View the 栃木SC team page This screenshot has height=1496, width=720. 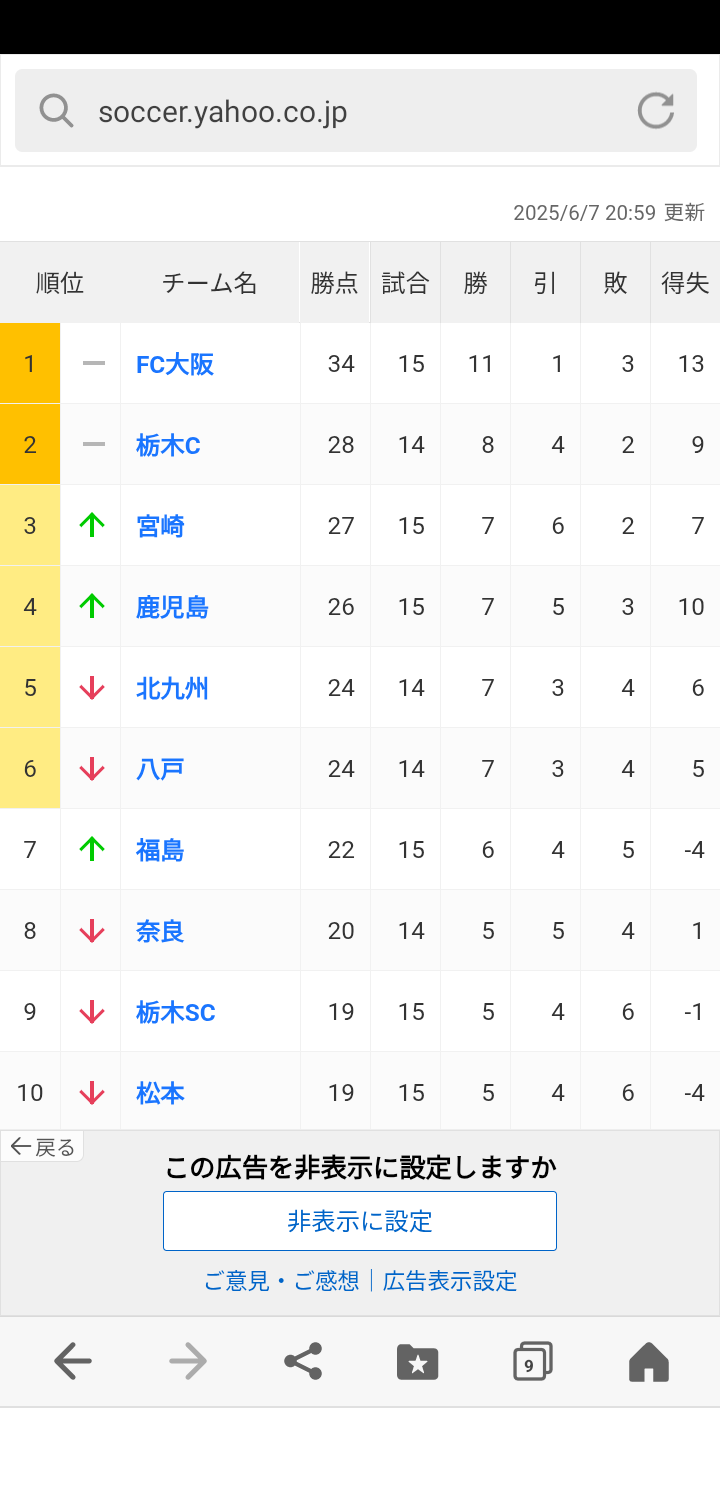176,1012
